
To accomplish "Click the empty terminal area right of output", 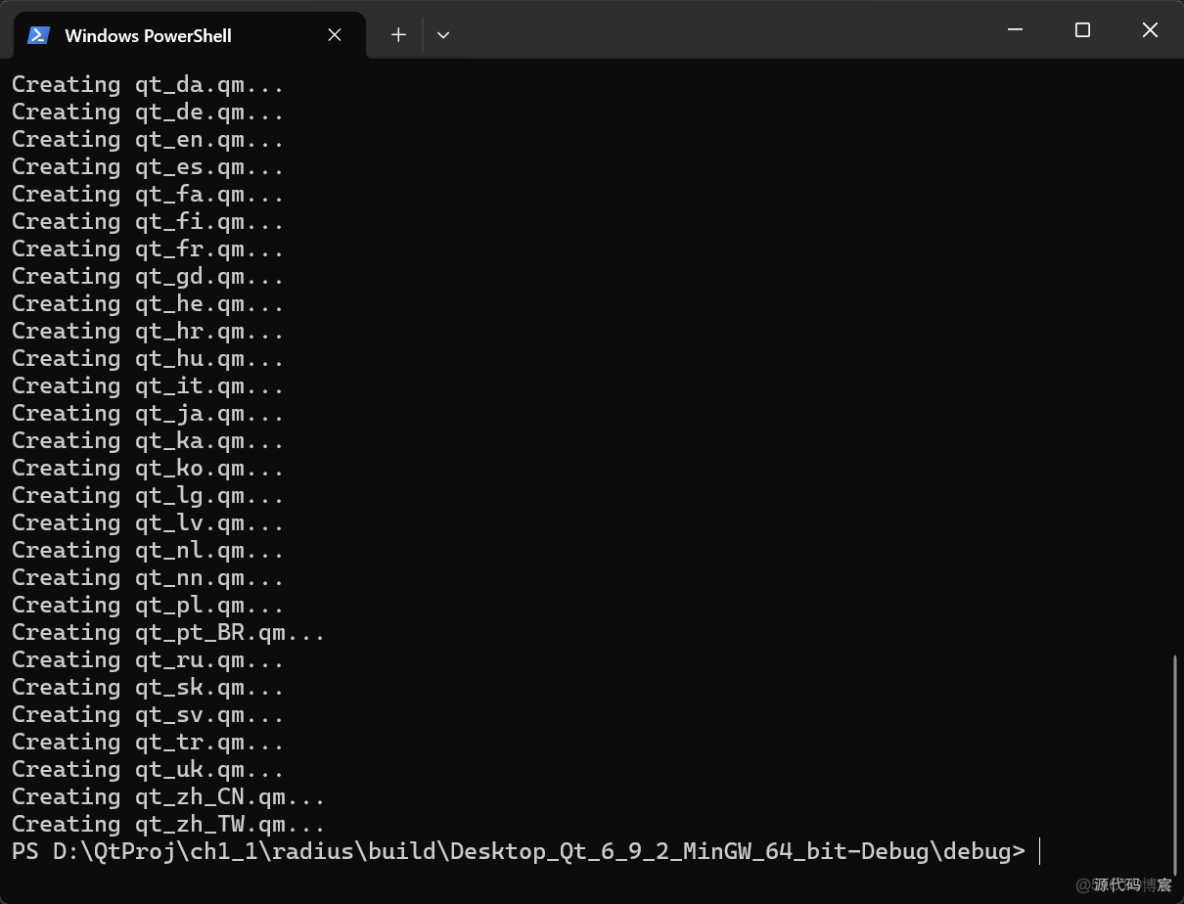I will click(700, 400).
